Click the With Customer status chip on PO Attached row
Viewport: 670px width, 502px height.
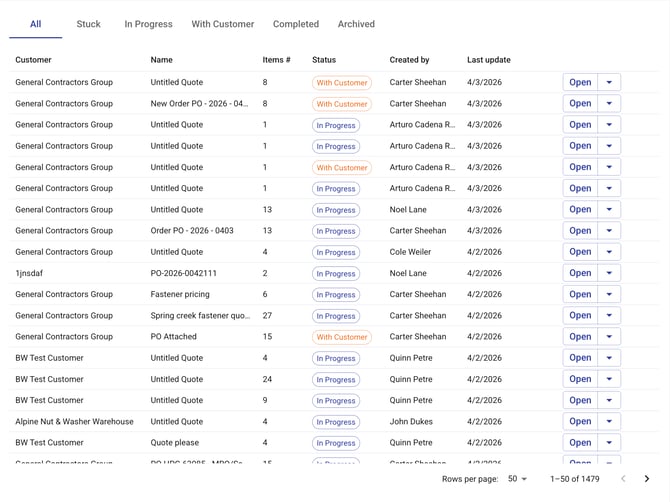[x=342, y=337]
